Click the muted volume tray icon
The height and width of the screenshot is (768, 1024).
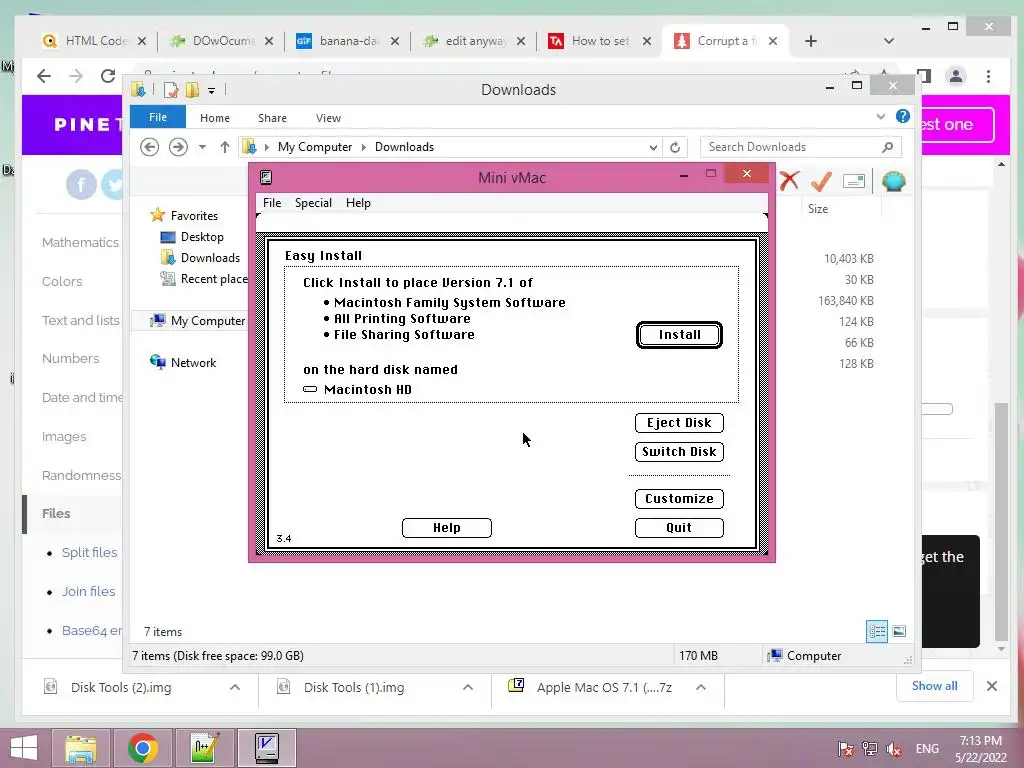(893, 749)
